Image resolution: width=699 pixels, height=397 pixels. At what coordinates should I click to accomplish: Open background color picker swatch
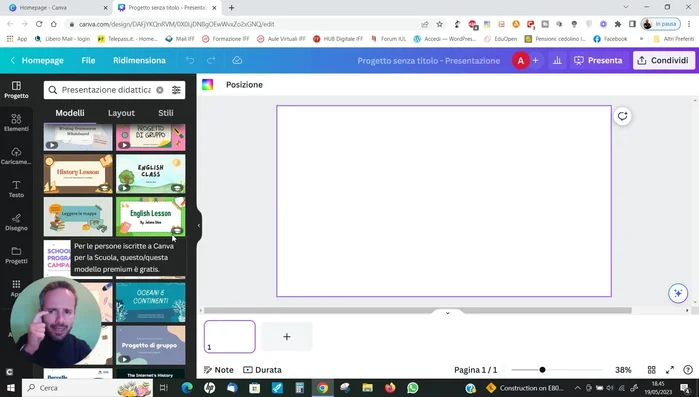coord(208,85)
